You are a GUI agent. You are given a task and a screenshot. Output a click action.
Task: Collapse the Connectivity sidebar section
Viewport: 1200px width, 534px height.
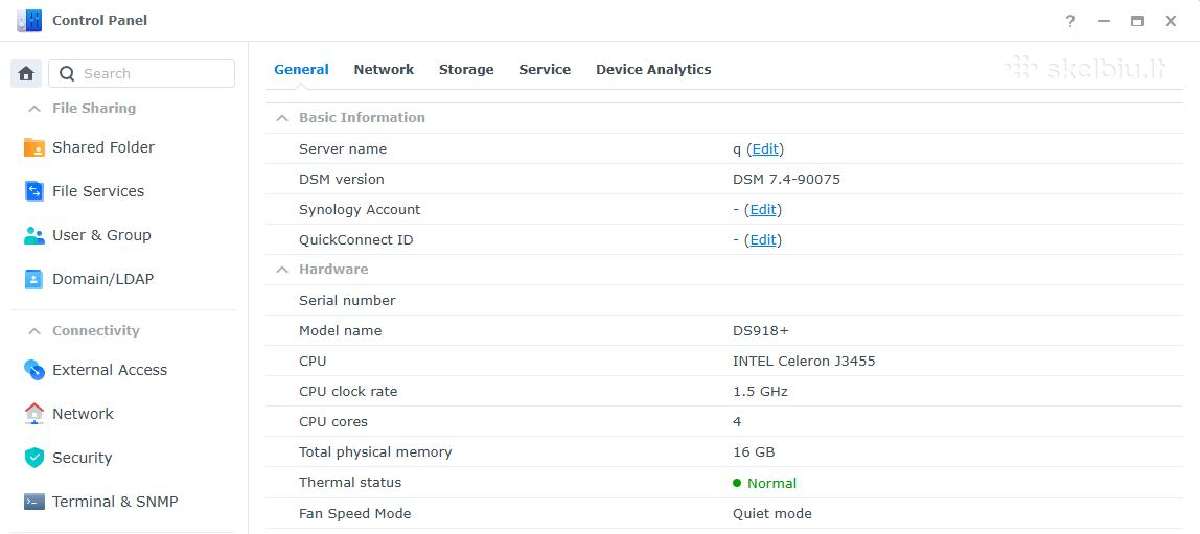tap(34, 331)
